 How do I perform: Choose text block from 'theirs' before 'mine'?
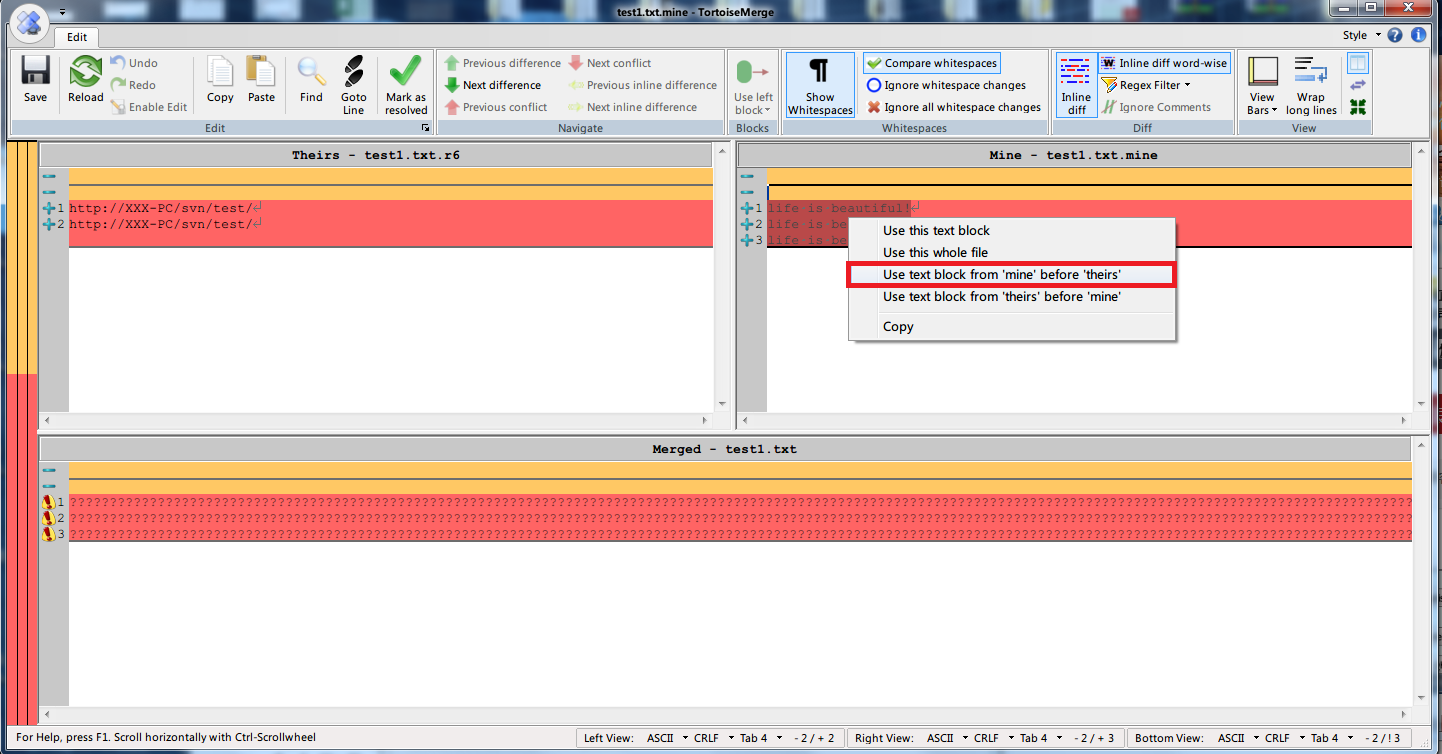click(1002, 296)
